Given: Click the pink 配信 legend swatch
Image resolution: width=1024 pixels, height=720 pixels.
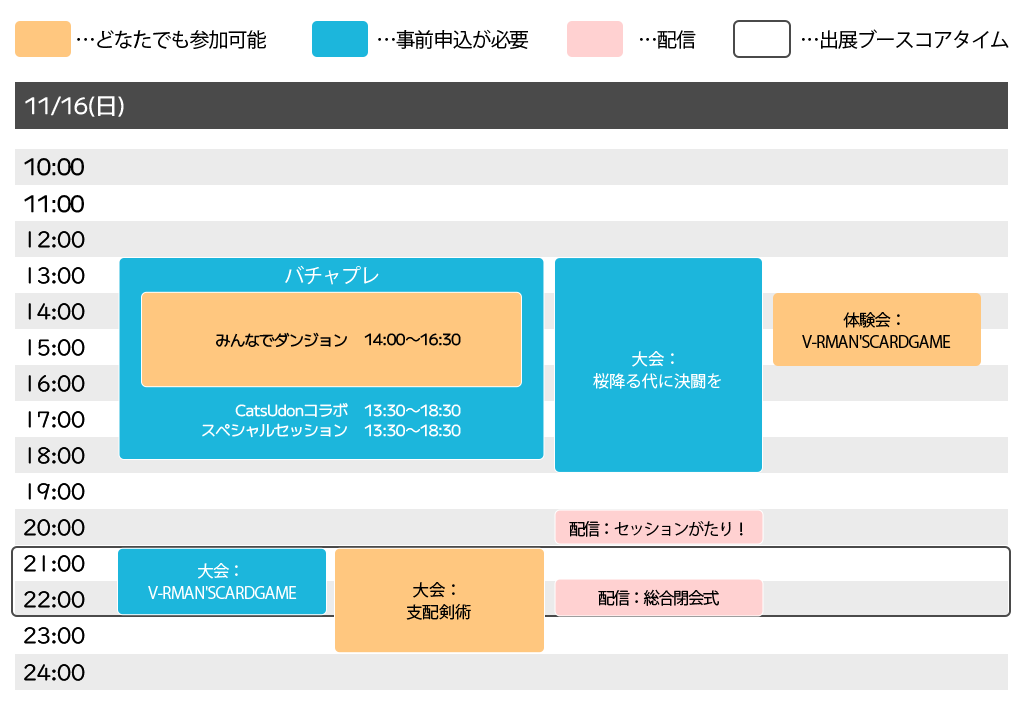Looking at the screenshot, I should click(x=594, y=40).
